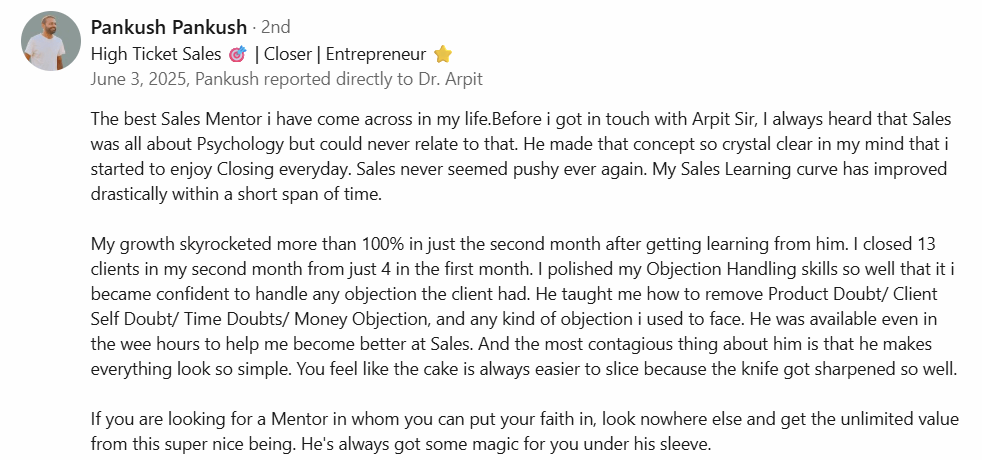Click 'My growth skyrocketed' in second paragraph

[176, 246]
